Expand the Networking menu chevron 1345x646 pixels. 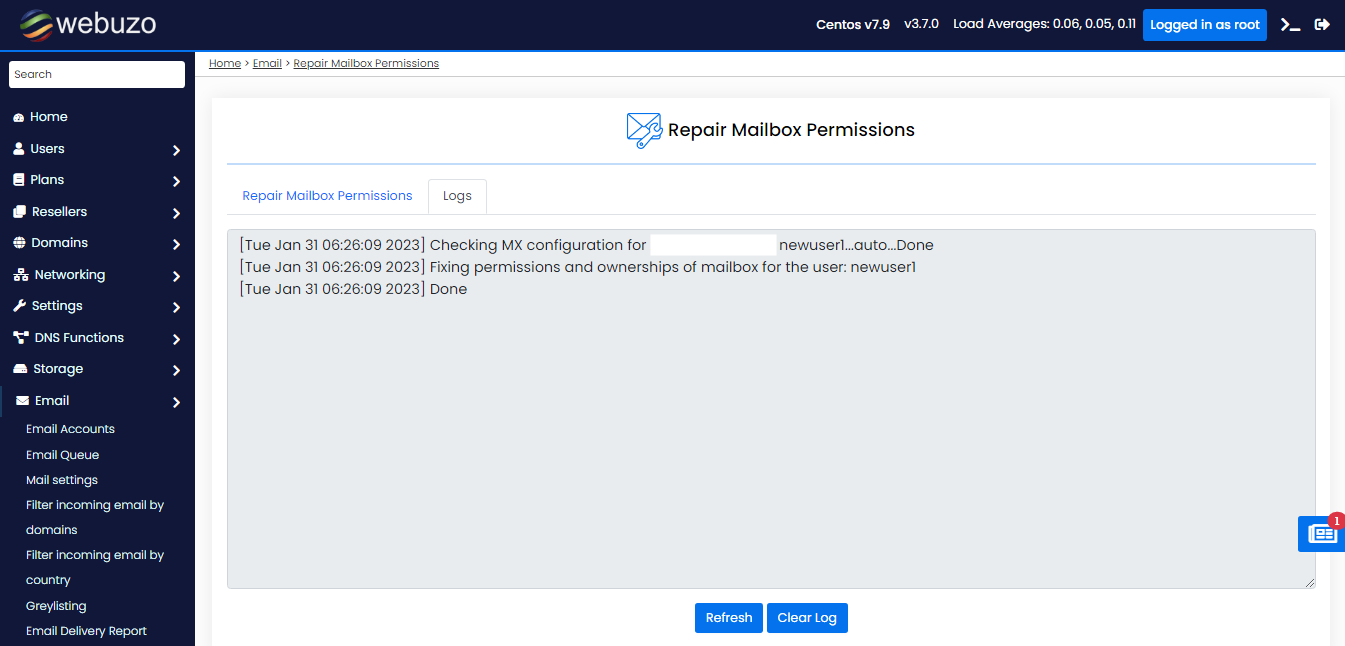pyautogui.click(x=176, y=276)
